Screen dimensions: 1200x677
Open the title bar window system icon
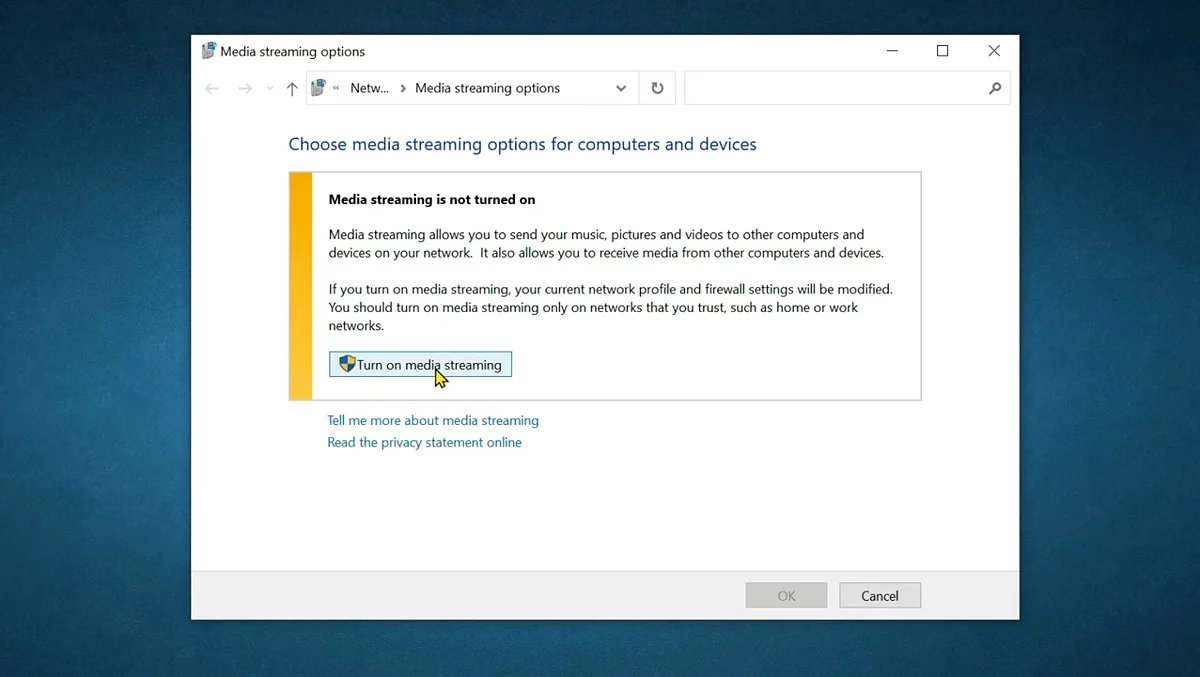click(x=208, y=51)
